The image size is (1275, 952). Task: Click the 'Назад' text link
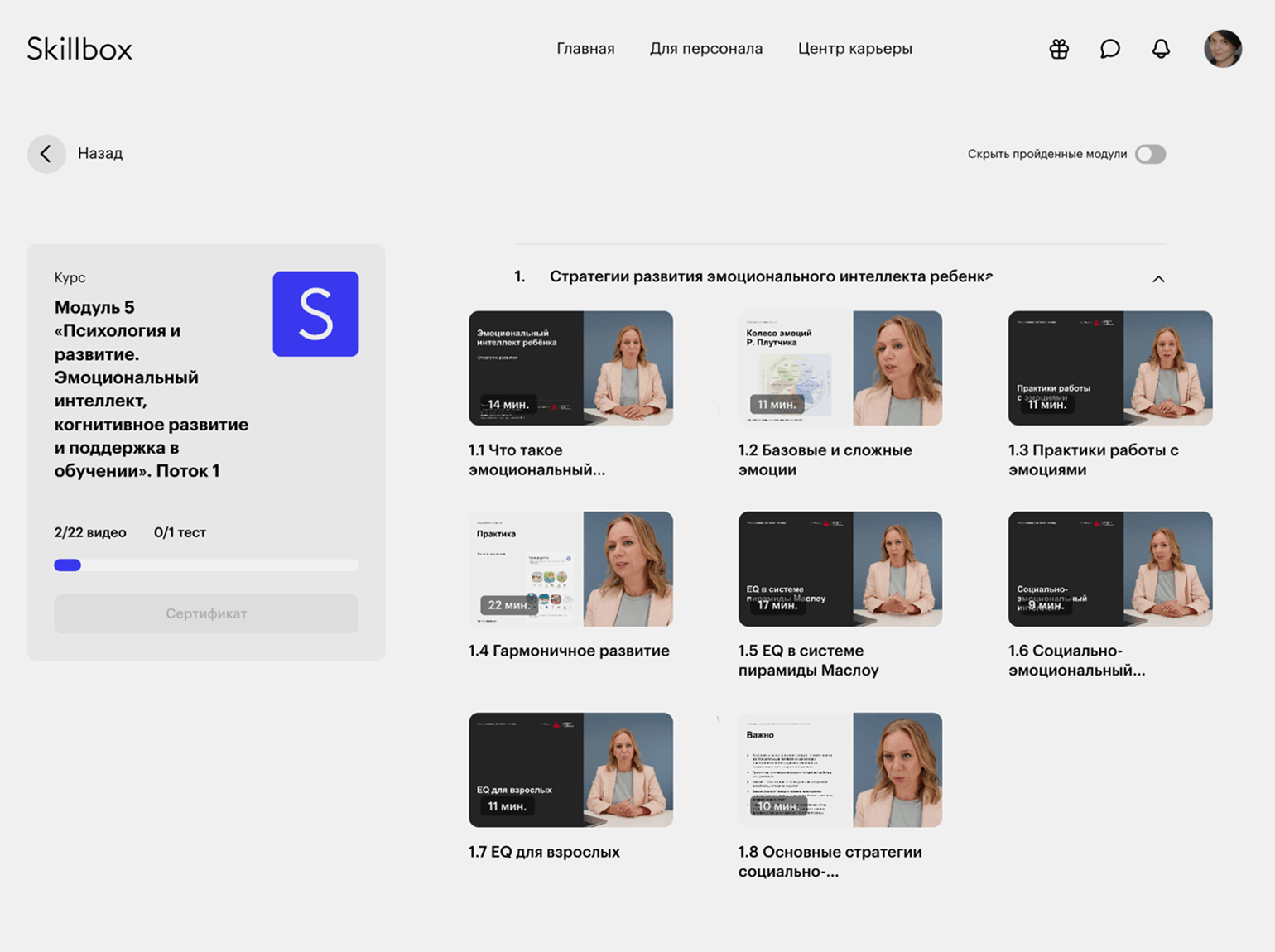pyautogui.click(x=100, y=153)
